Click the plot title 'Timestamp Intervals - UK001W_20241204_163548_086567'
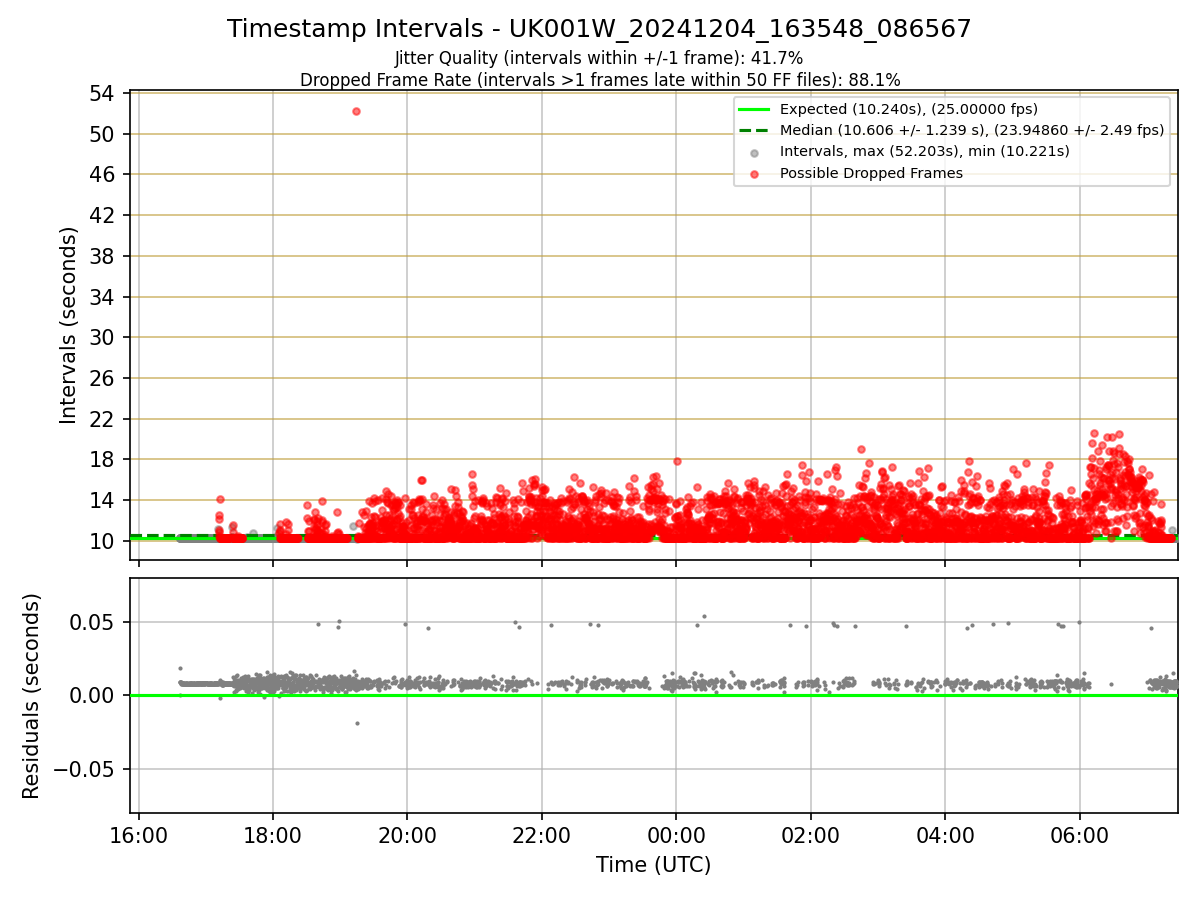 tap(599, 29)
